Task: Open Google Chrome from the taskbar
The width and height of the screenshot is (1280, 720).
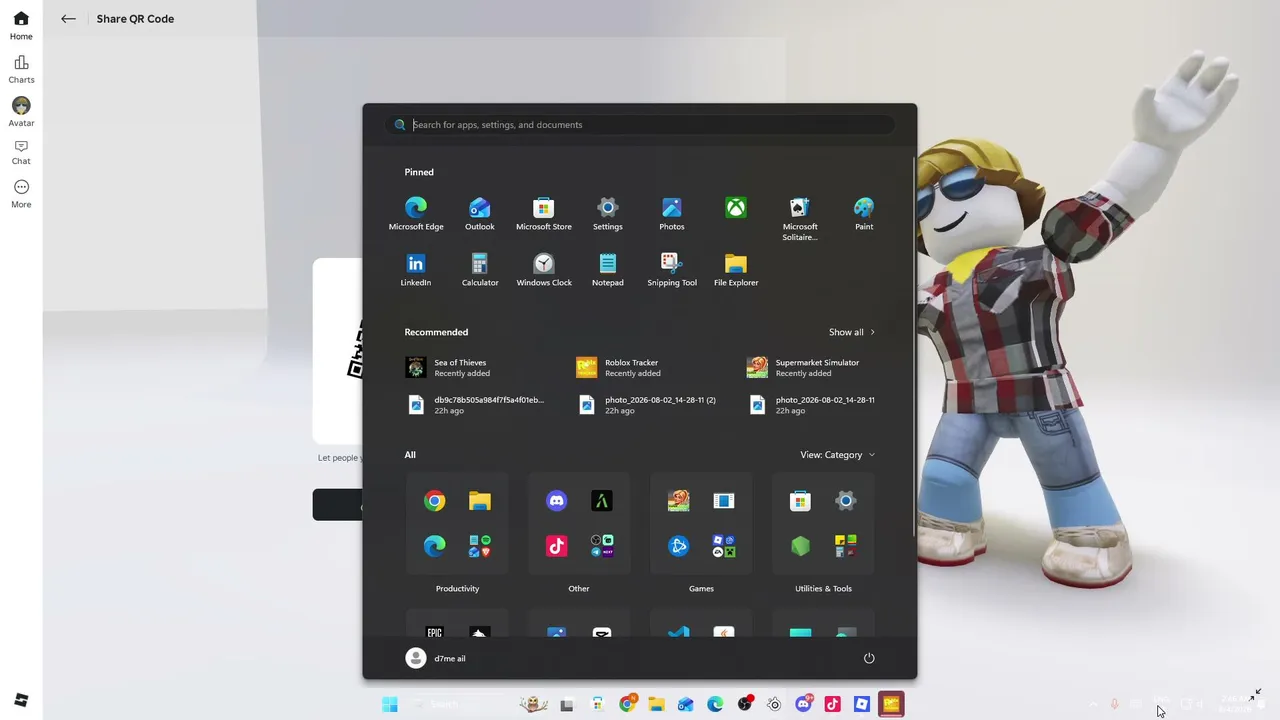Action: tap(627, 705)
